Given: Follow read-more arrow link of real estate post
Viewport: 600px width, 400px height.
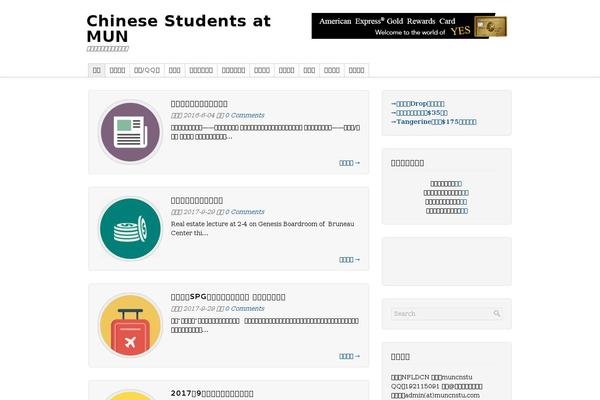Looking at the screenshot, I should pos(349,260).
